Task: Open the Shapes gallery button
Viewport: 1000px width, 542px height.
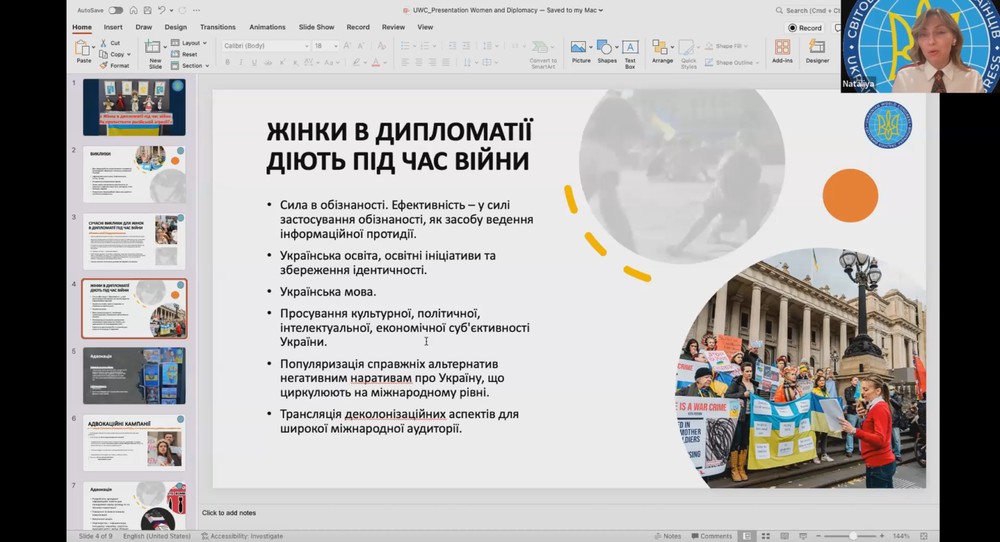Action: click(606, 52)
